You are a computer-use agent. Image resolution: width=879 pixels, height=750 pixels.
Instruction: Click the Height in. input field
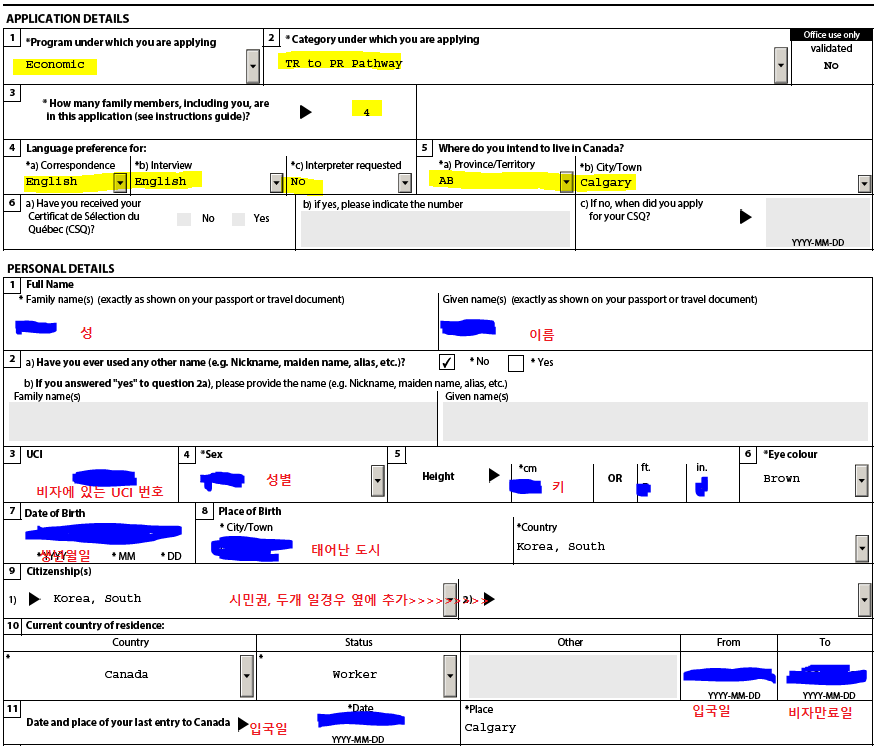coord(712,488)
